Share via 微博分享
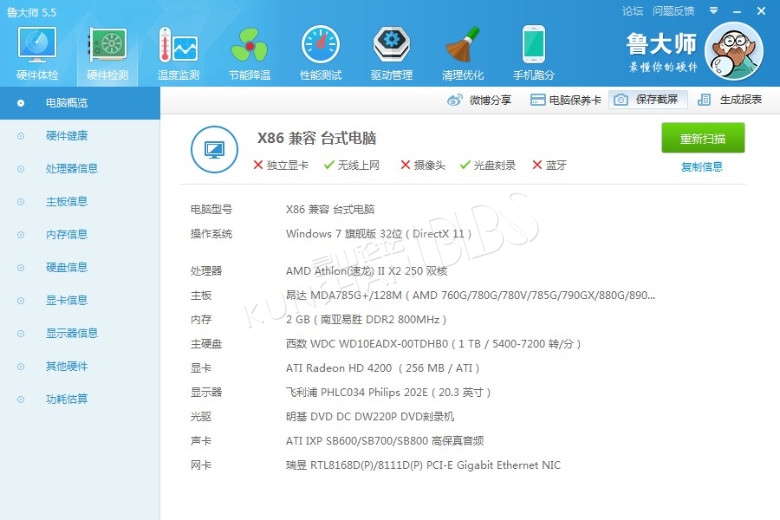Image resolution: width=780 pixels, height=520 pixels. 480,100
